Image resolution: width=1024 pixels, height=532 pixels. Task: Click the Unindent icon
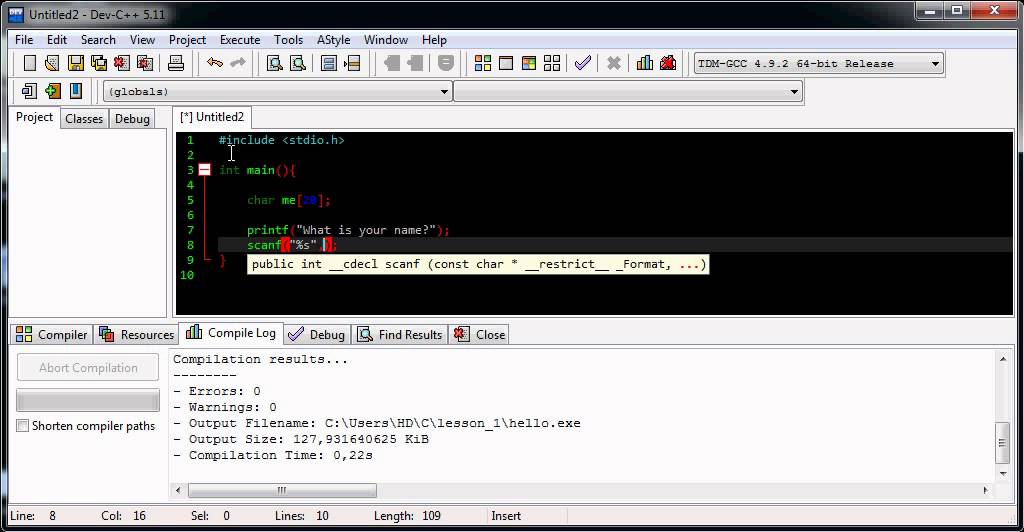[x=415, y=63]
